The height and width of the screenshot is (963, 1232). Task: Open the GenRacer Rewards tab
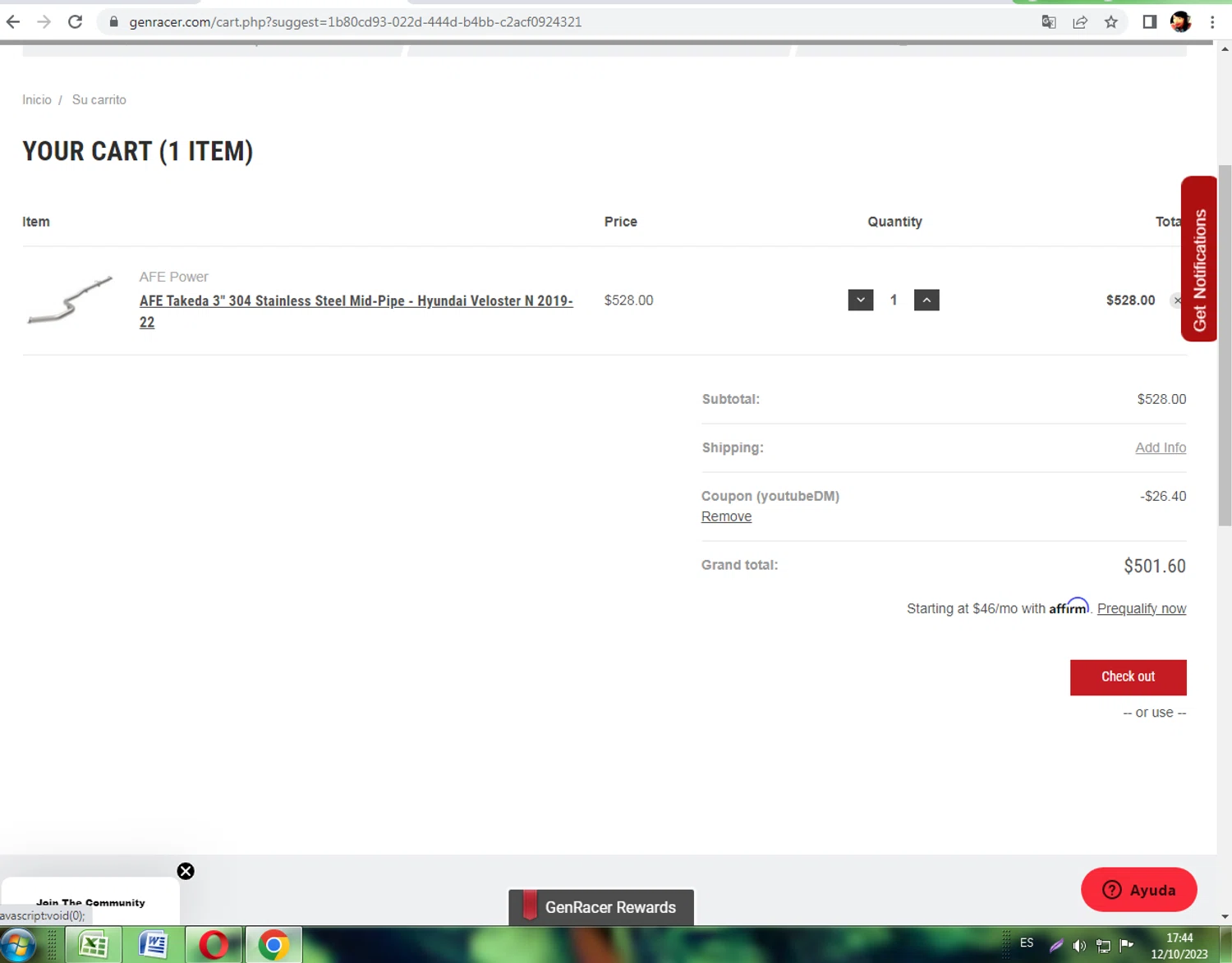tap(601, 907)
